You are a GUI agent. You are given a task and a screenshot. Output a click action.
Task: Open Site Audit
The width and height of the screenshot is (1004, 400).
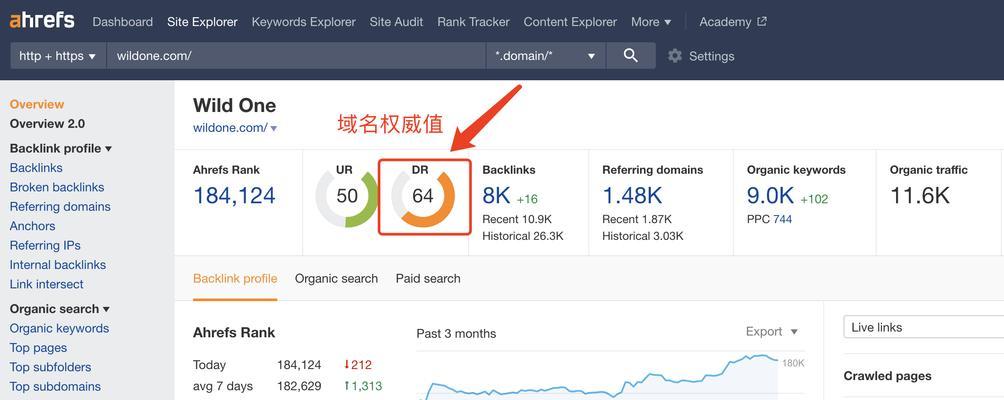pos(396,22)
